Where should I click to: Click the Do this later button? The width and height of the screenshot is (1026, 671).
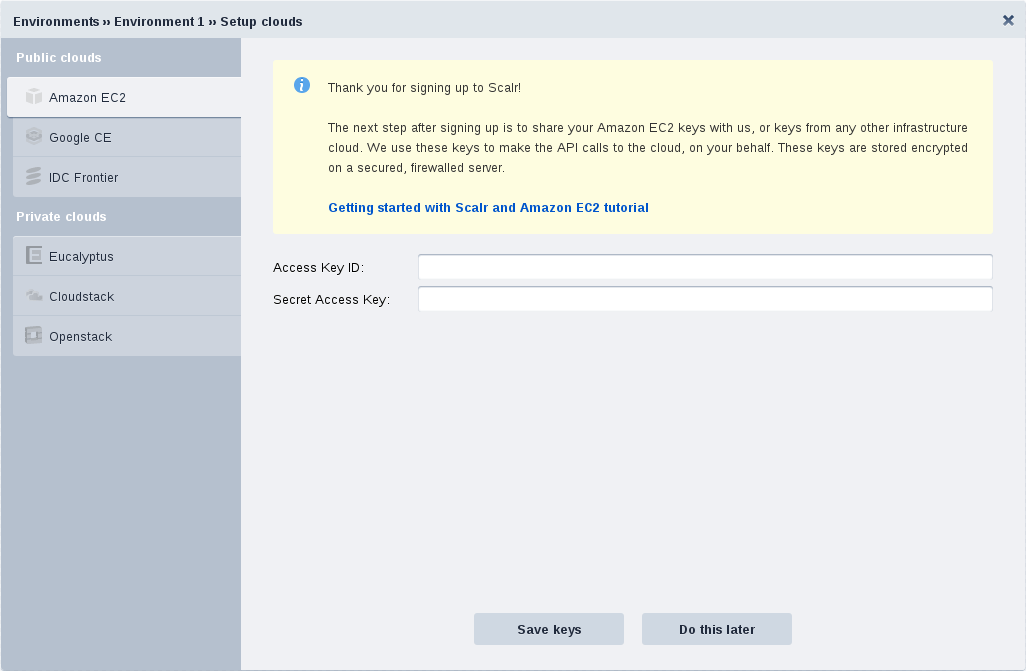717,629
